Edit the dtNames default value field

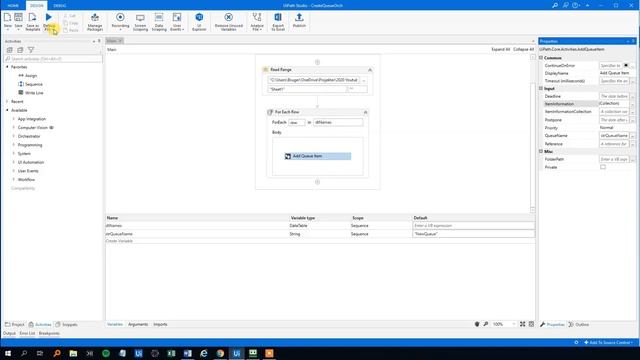(473, 226)
